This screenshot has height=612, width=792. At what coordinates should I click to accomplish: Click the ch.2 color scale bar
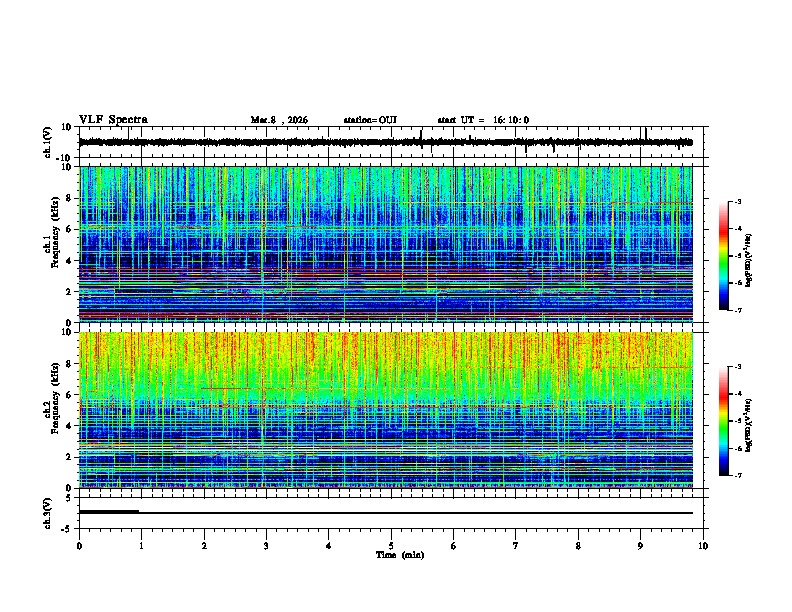[x=724, y=421]
